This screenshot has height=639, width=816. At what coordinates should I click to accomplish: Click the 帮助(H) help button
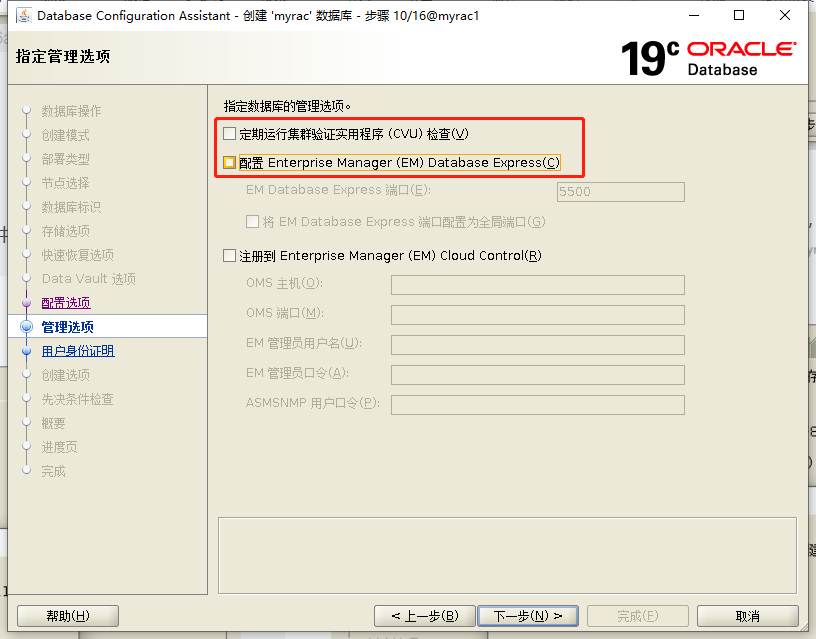pos(68,616)
